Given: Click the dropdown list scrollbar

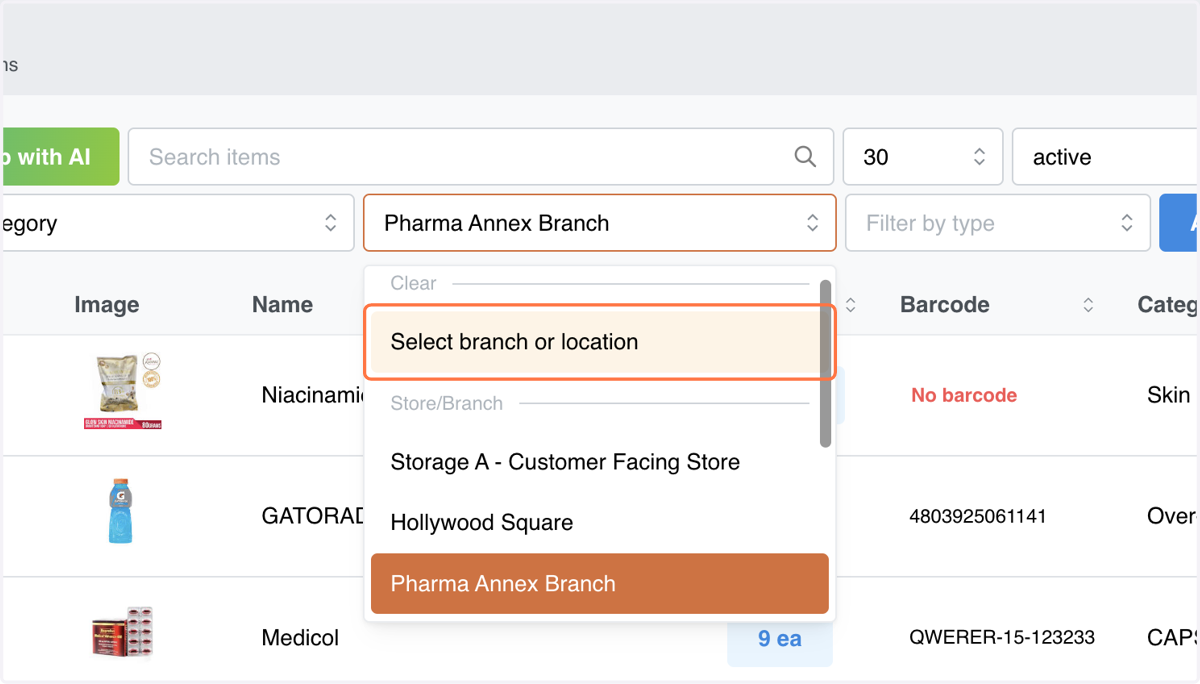Looking at the screenshot, I should [x=825, y=363].
